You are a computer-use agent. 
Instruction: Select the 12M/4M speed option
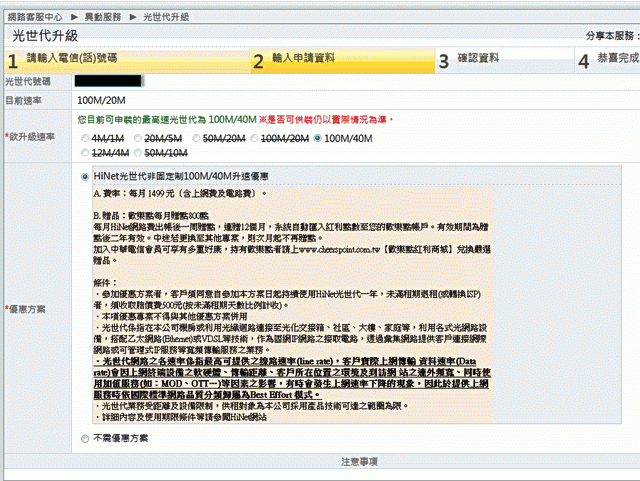pos(85,153)
